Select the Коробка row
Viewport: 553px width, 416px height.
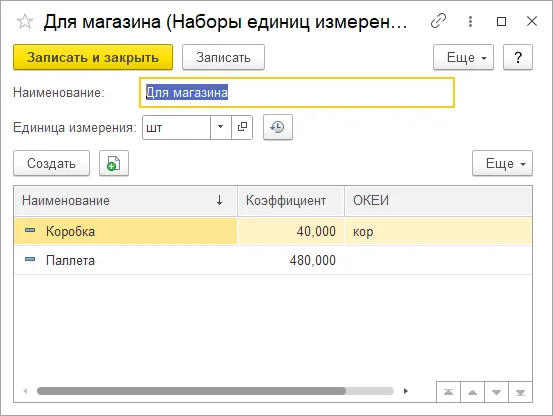tap(273, 231)
